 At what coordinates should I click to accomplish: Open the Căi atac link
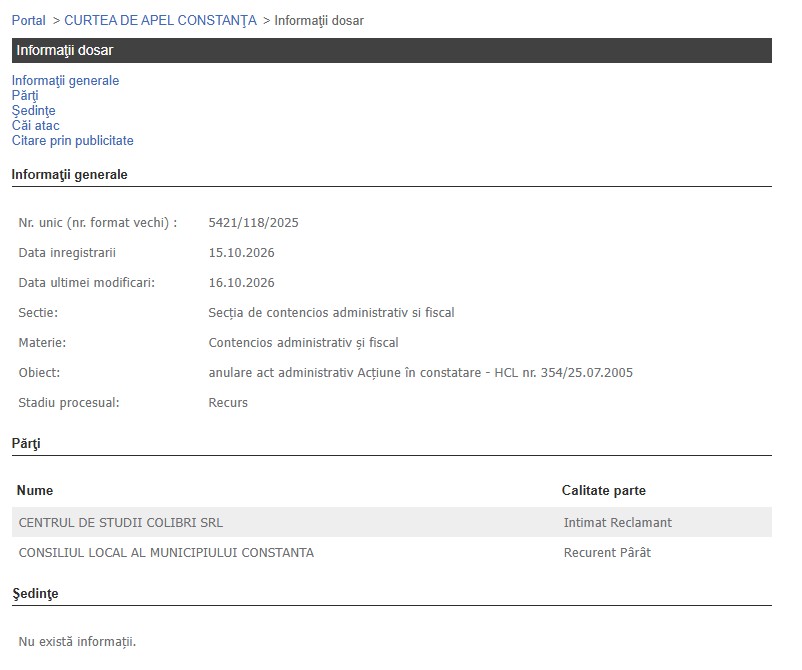pos(36,125)
